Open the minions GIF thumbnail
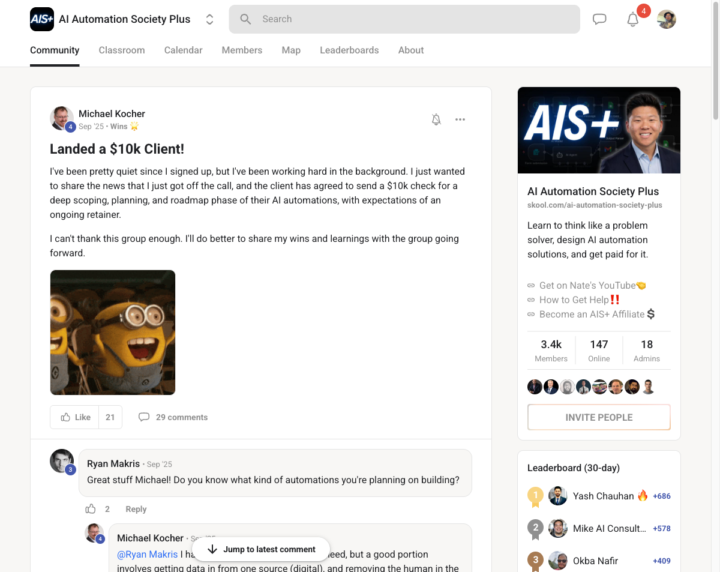This screenshot has width=720, height=572. [x=112, y=332]
